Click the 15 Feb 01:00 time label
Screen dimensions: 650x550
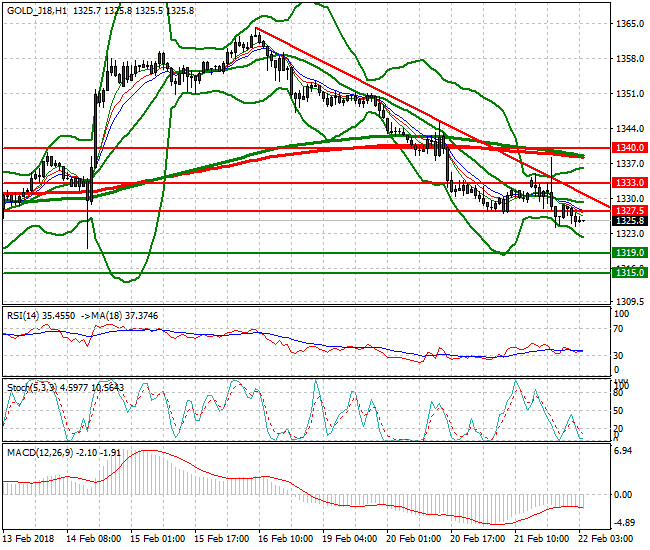point(158,539)
